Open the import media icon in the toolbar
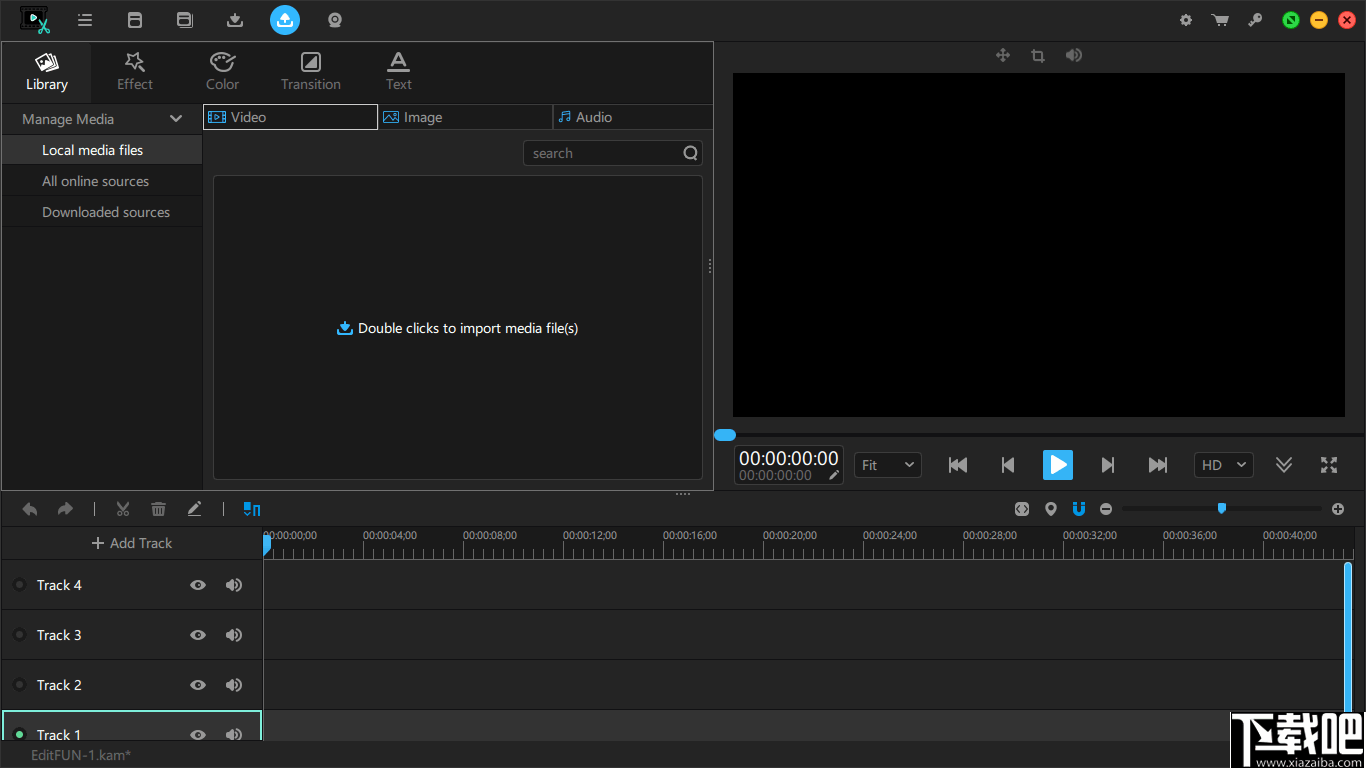 [234, 20]
